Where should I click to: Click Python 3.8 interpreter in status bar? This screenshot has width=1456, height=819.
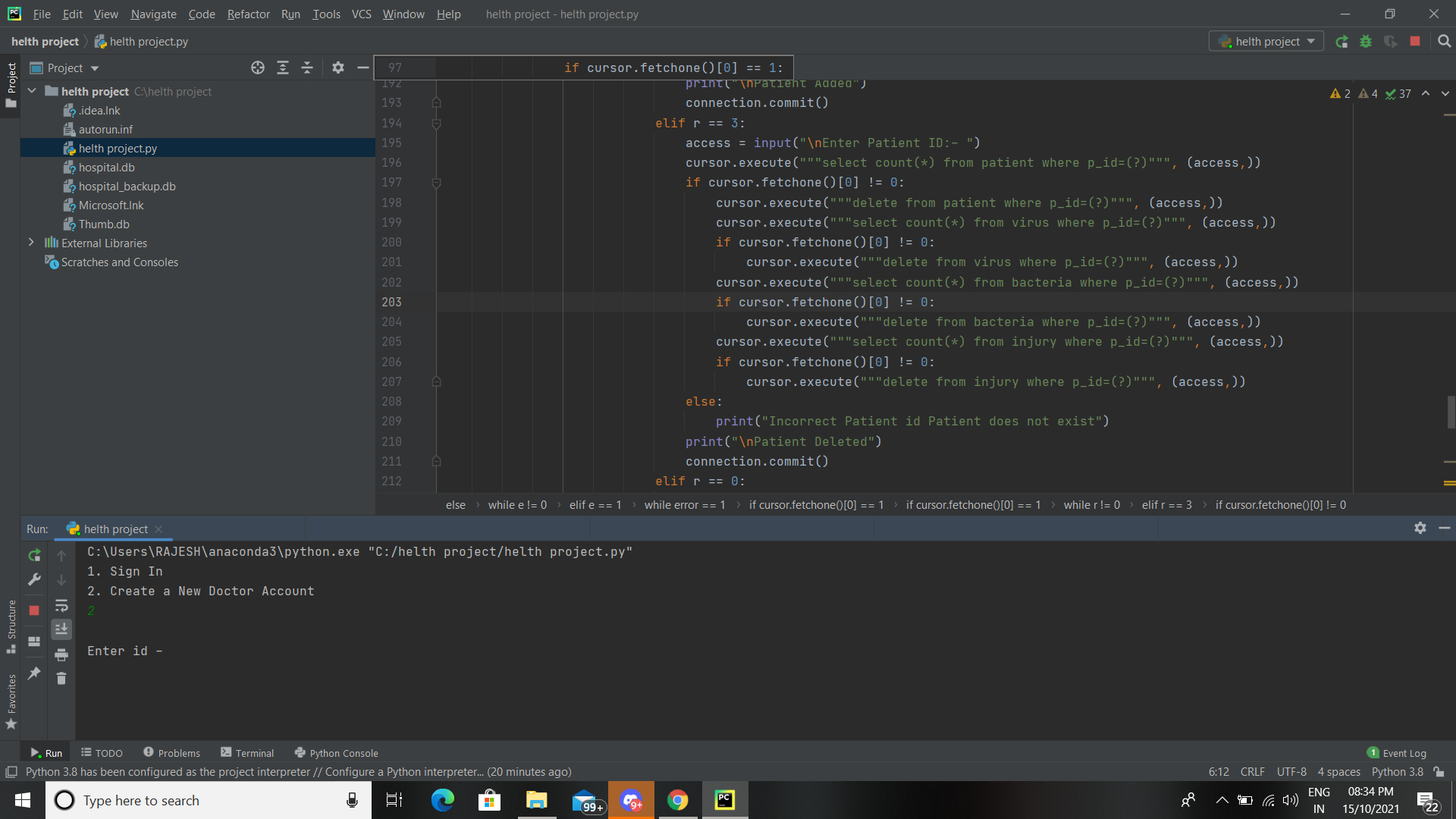[1397, 772]
